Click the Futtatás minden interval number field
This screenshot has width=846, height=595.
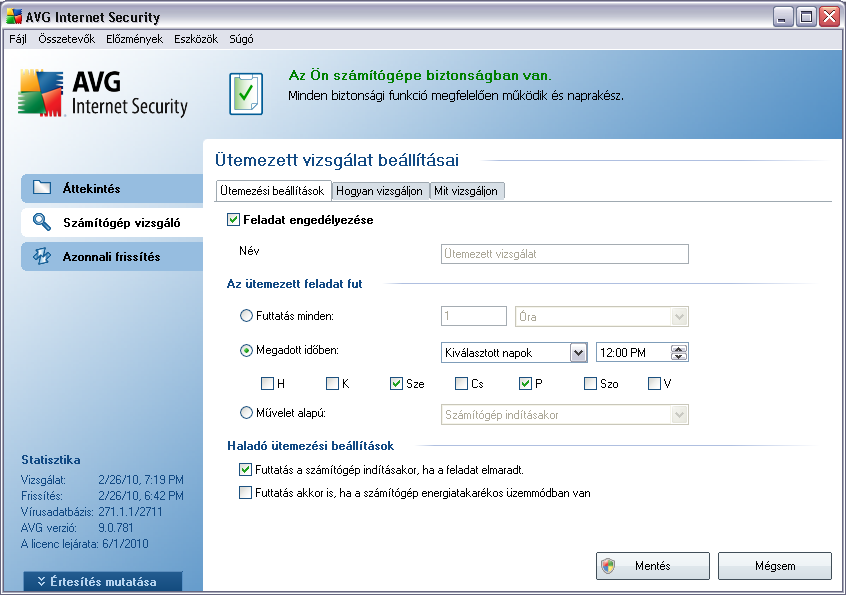point(474,316)
